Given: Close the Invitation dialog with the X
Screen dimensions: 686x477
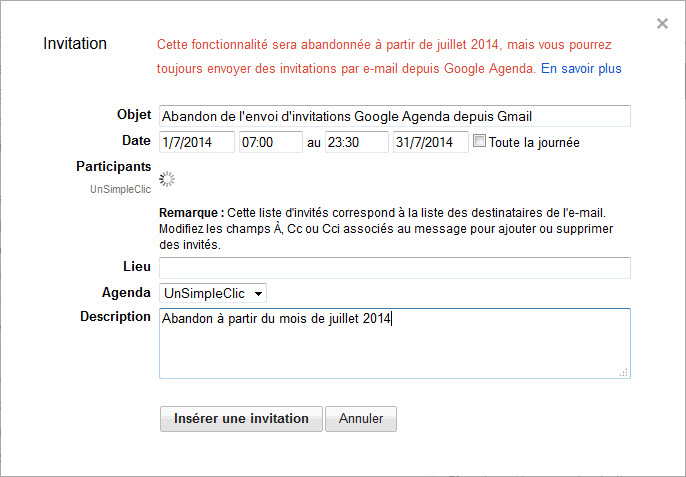Looking at the screenshot, I should coord(662,23).
